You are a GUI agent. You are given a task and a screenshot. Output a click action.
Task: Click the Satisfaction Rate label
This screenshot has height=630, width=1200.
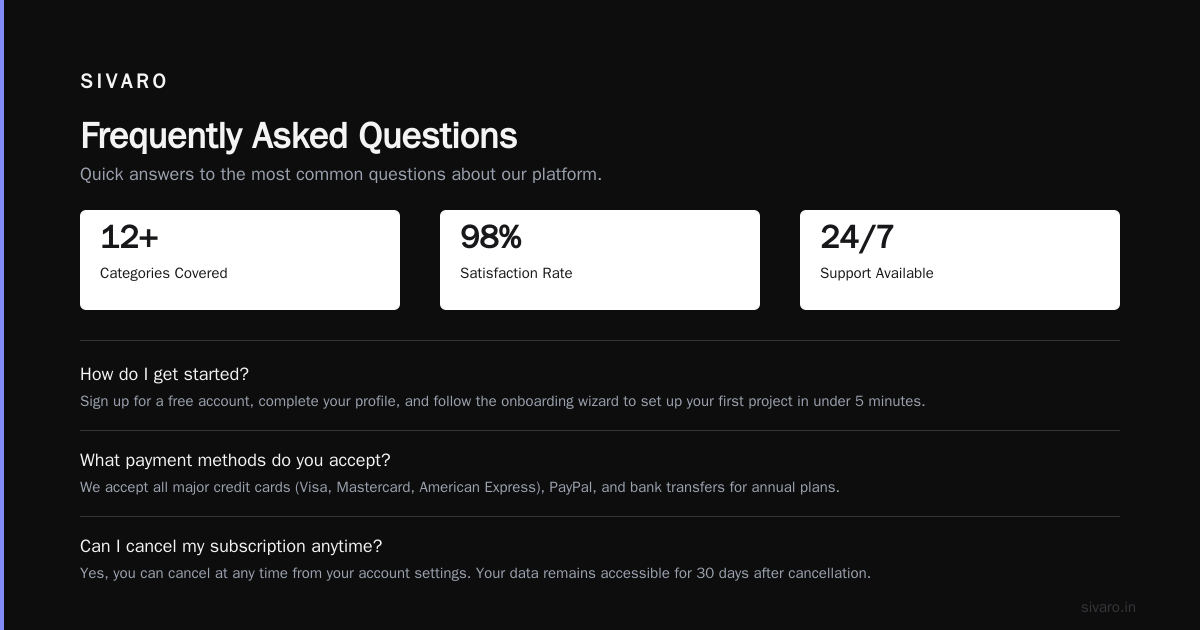pyautogui.click(x=516, y=273)
